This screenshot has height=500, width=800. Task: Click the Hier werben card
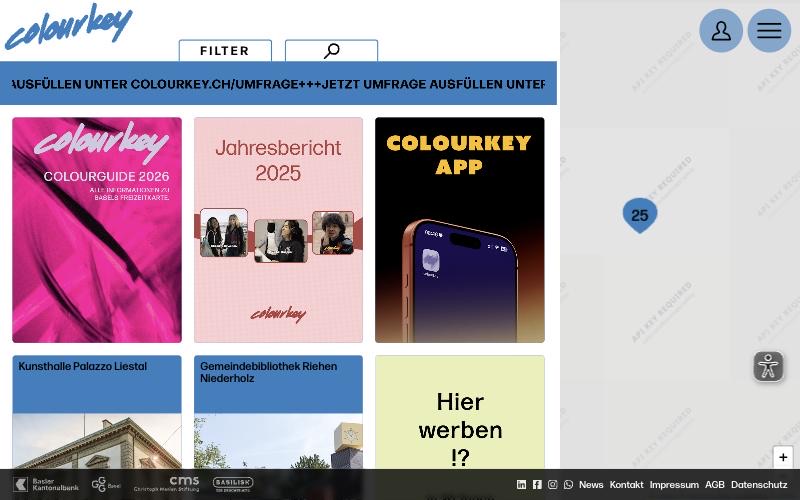(x=460, y=412)
